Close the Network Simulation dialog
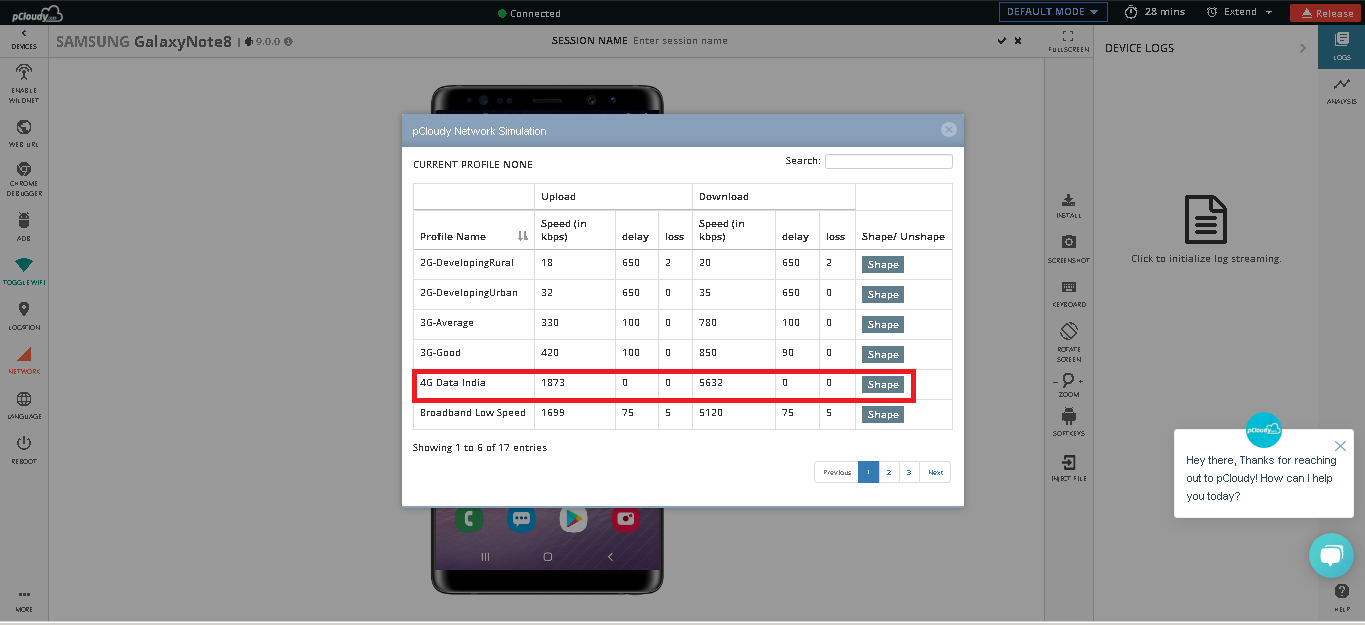The image size is (1365, 625). coord(949,130)
